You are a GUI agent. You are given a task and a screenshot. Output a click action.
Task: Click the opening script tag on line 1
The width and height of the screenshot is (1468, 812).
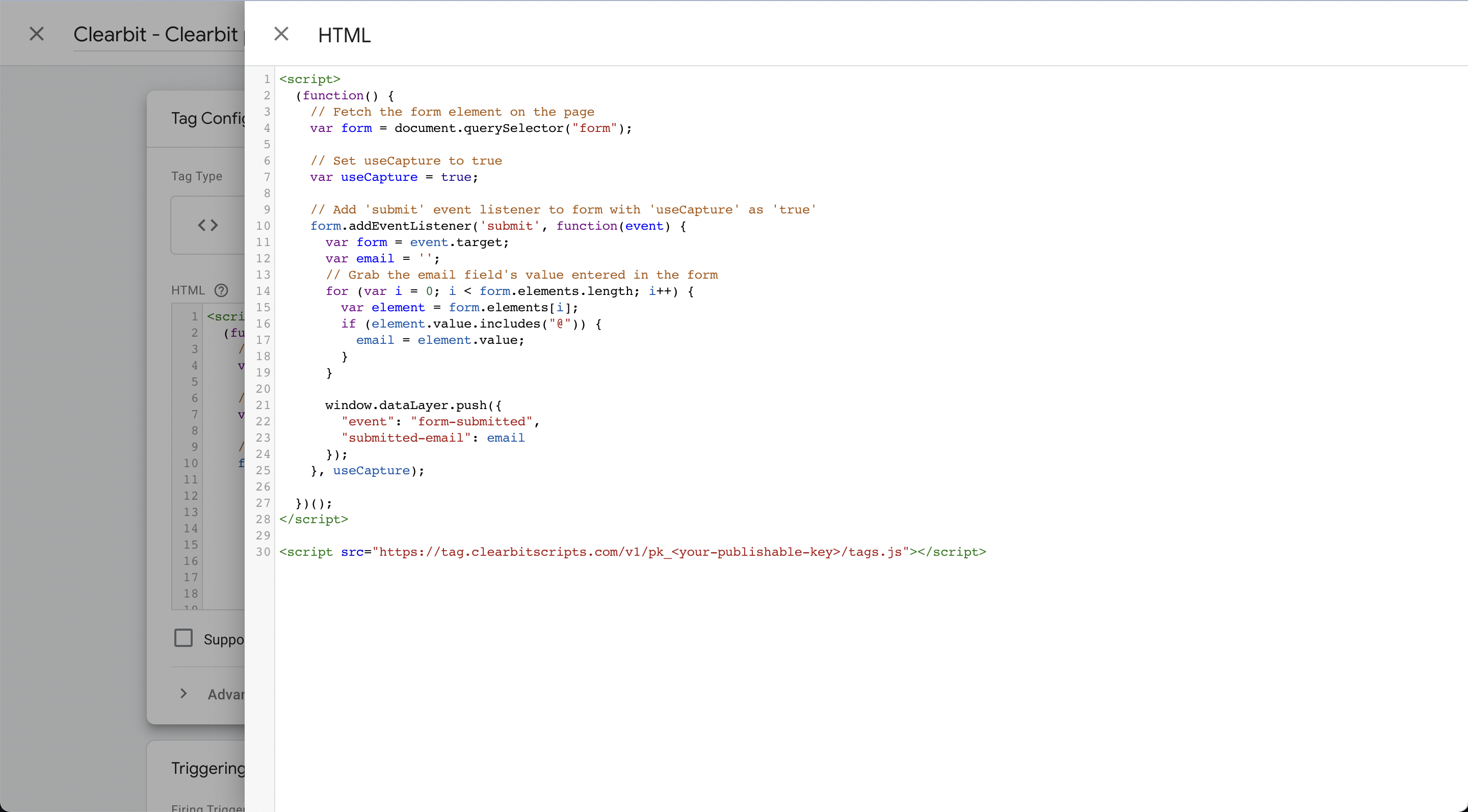tap(309, 79)
